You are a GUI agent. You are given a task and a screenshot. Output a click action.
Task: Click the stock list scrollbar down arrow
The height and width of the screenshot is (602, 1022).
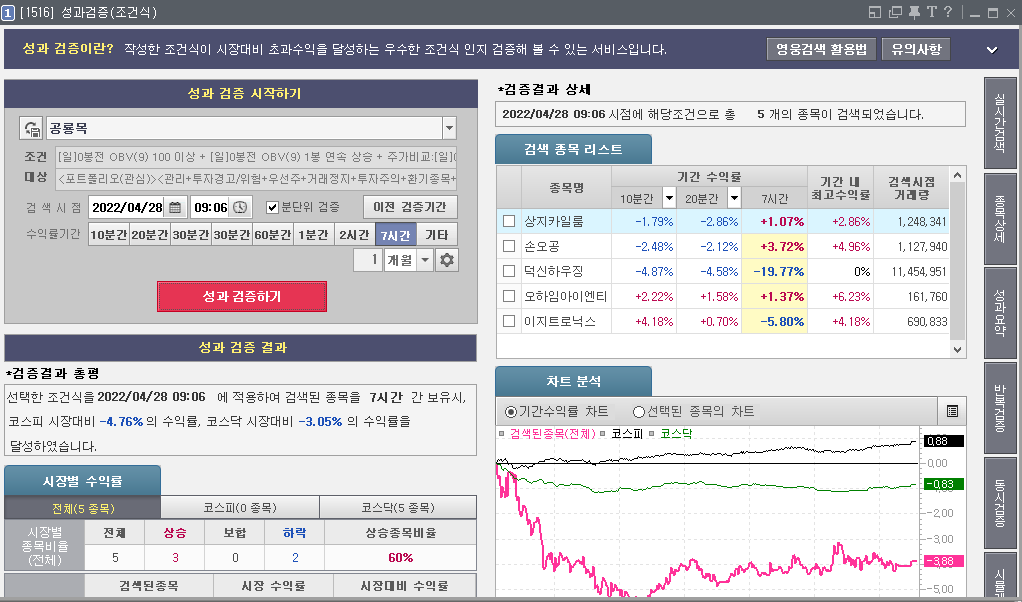pyautogui.click(x=957, y=349)
